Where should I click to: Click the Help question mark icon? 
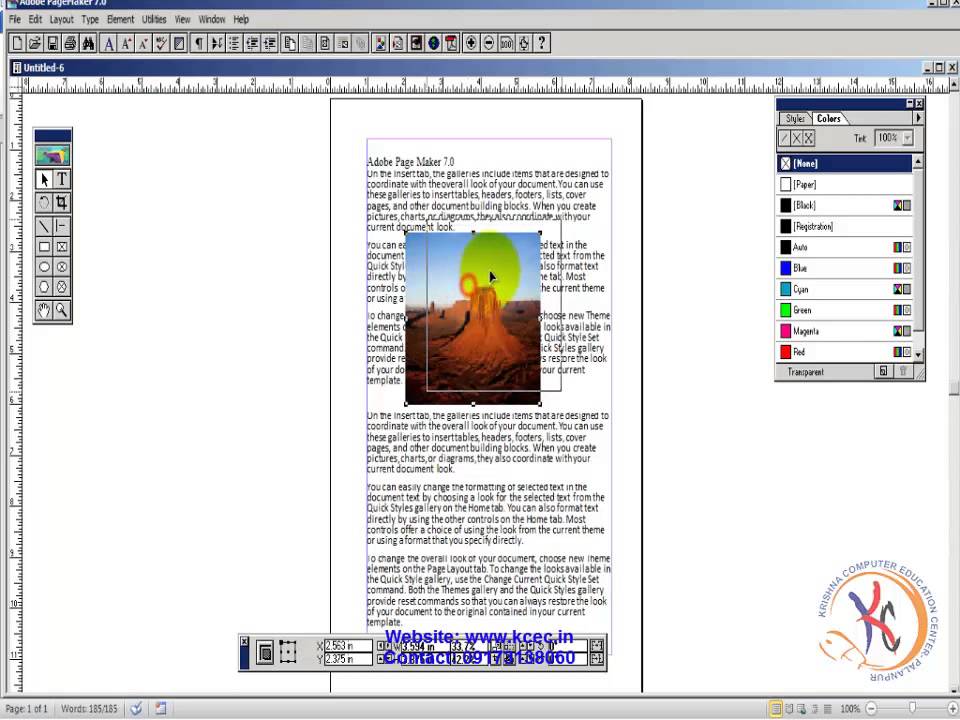[x=542, y=43]
